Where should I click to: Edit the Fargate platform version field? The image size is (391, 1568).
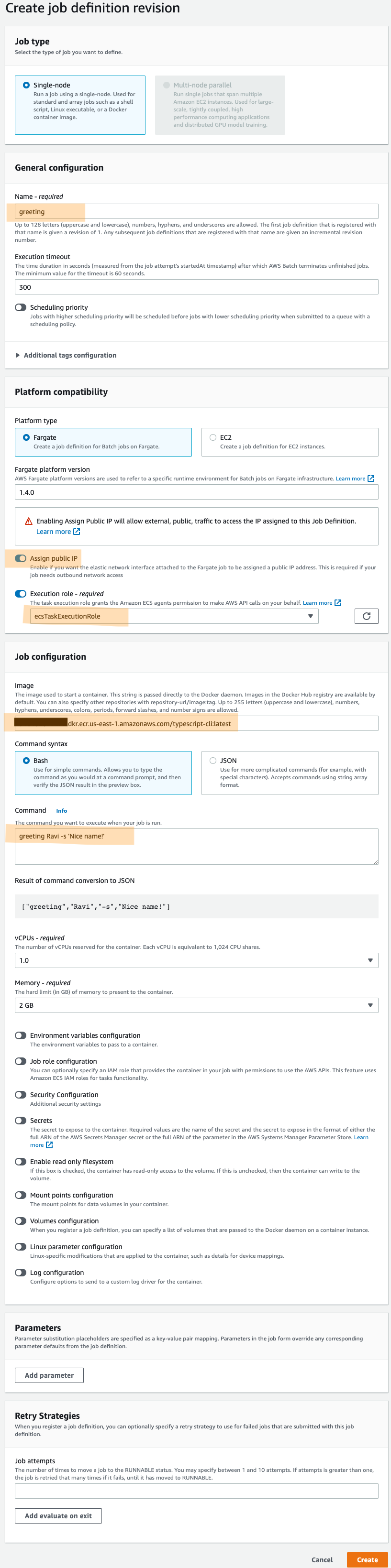click(196, 492)
